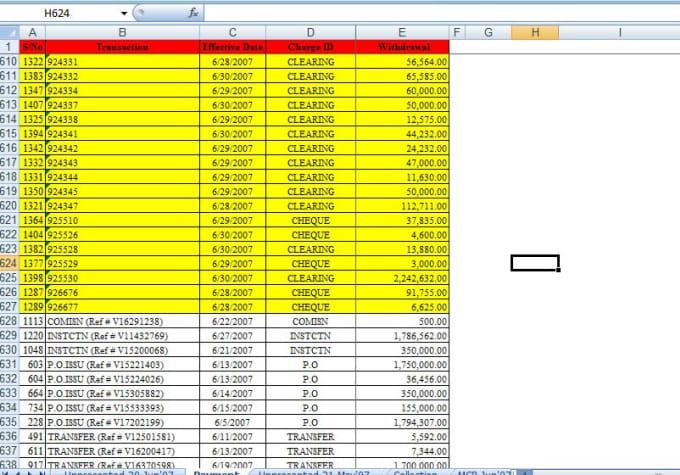This screenshot has width=680, height=475.
Task: Click the Withdrawal header cell
Action: coord(402,47)
